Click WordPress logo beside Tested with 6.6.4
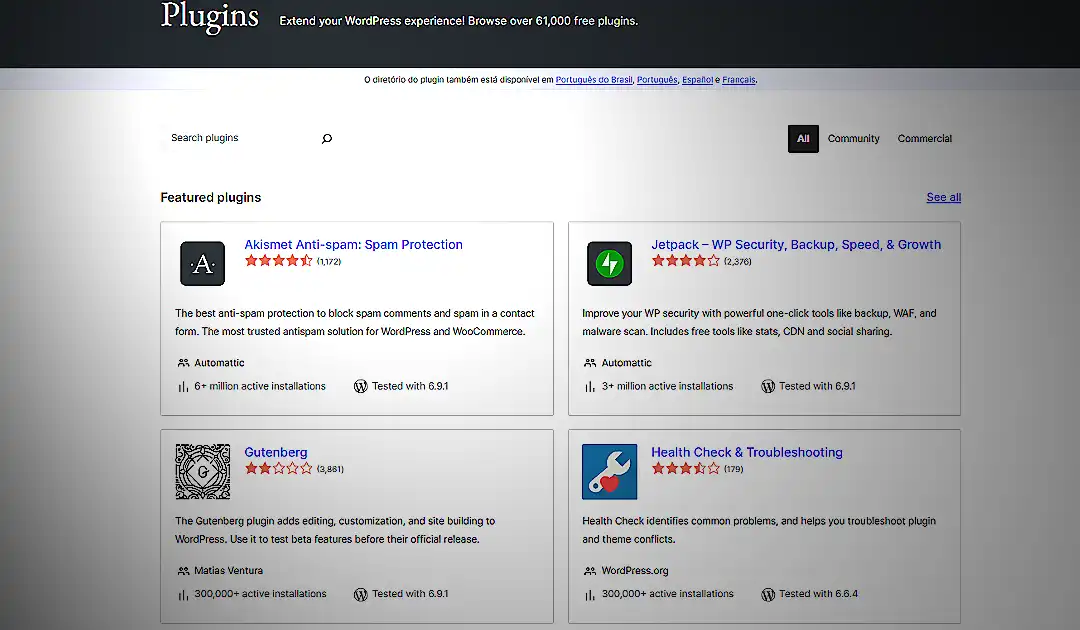The image size is (1080, 630). pyautogui.click(x=768, y=594)
